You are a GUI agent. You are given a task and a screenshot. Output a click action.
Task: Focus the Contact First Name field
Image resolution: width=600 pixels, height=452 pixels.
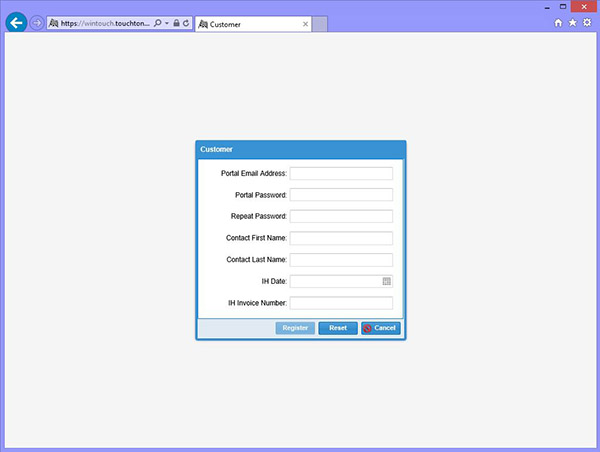pos(341,238)
